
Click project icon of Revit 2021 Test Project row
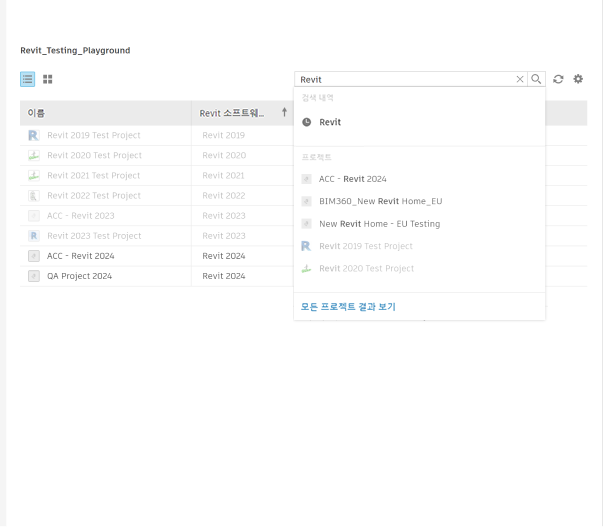34,175
